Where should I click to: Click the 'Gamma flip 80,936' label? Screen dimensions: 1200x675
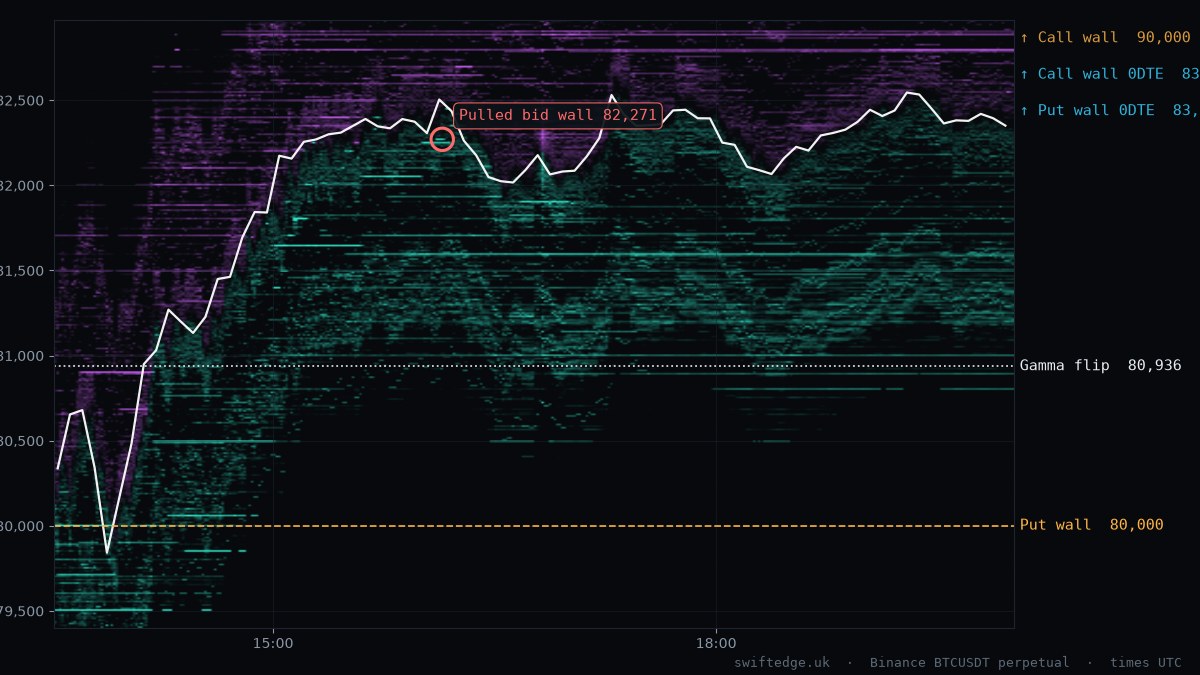[x=1100, y=366]
